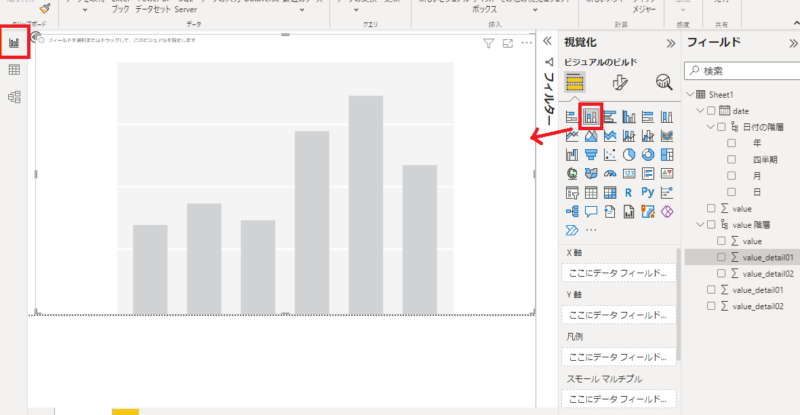
Task: Select the scatter chart visual
Action: (610, 155)
